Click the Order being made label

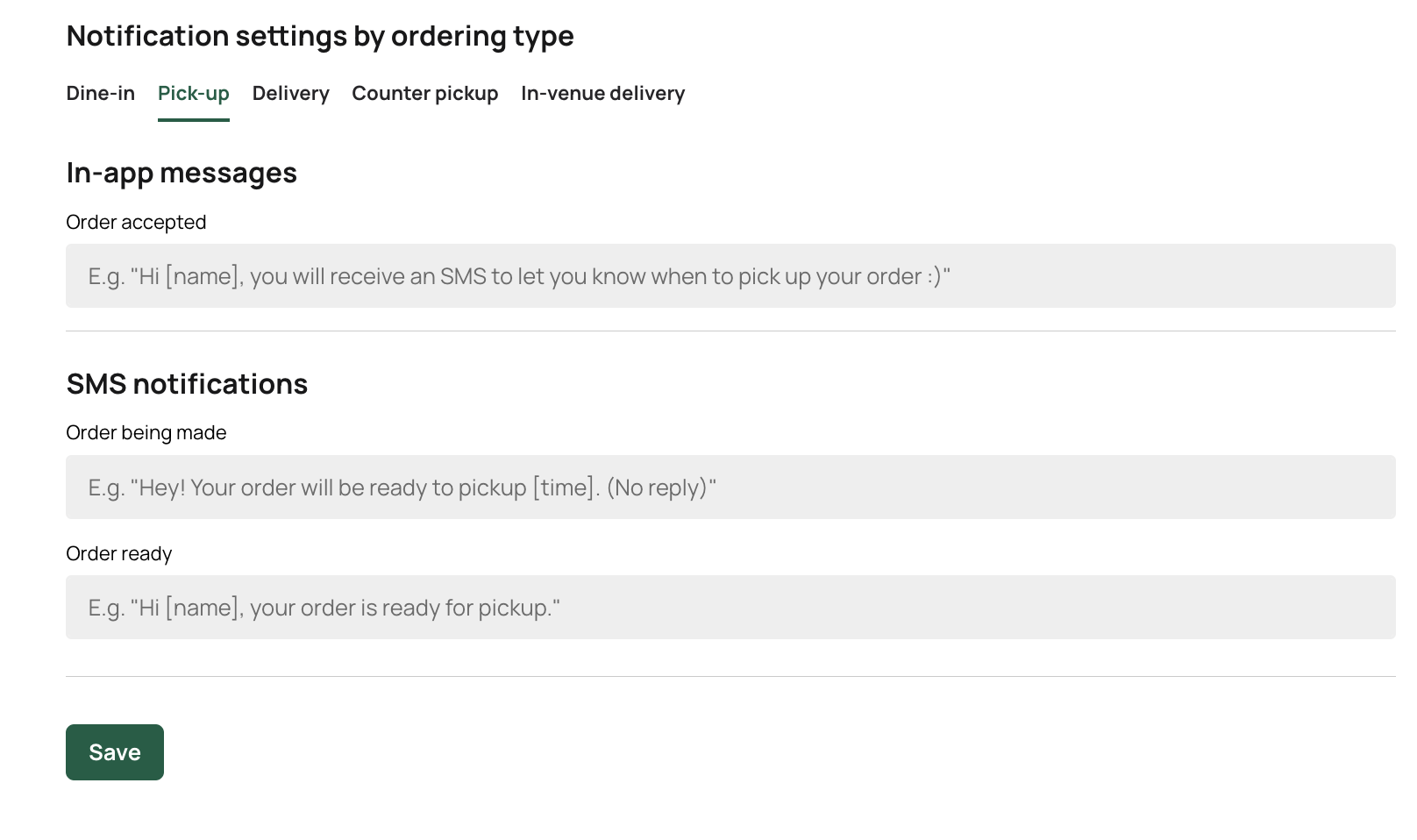146,433
